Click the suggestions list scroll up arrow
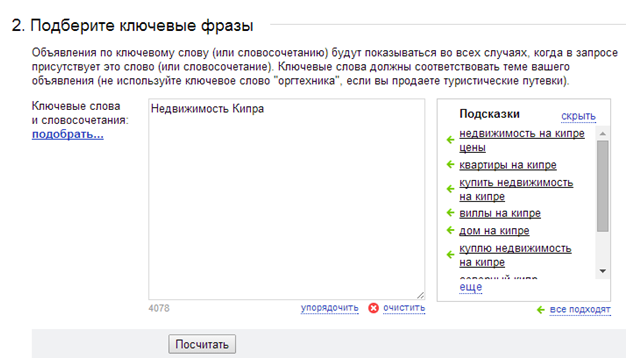The width and height of the screenshot is (628, 360). pos(602,134)
